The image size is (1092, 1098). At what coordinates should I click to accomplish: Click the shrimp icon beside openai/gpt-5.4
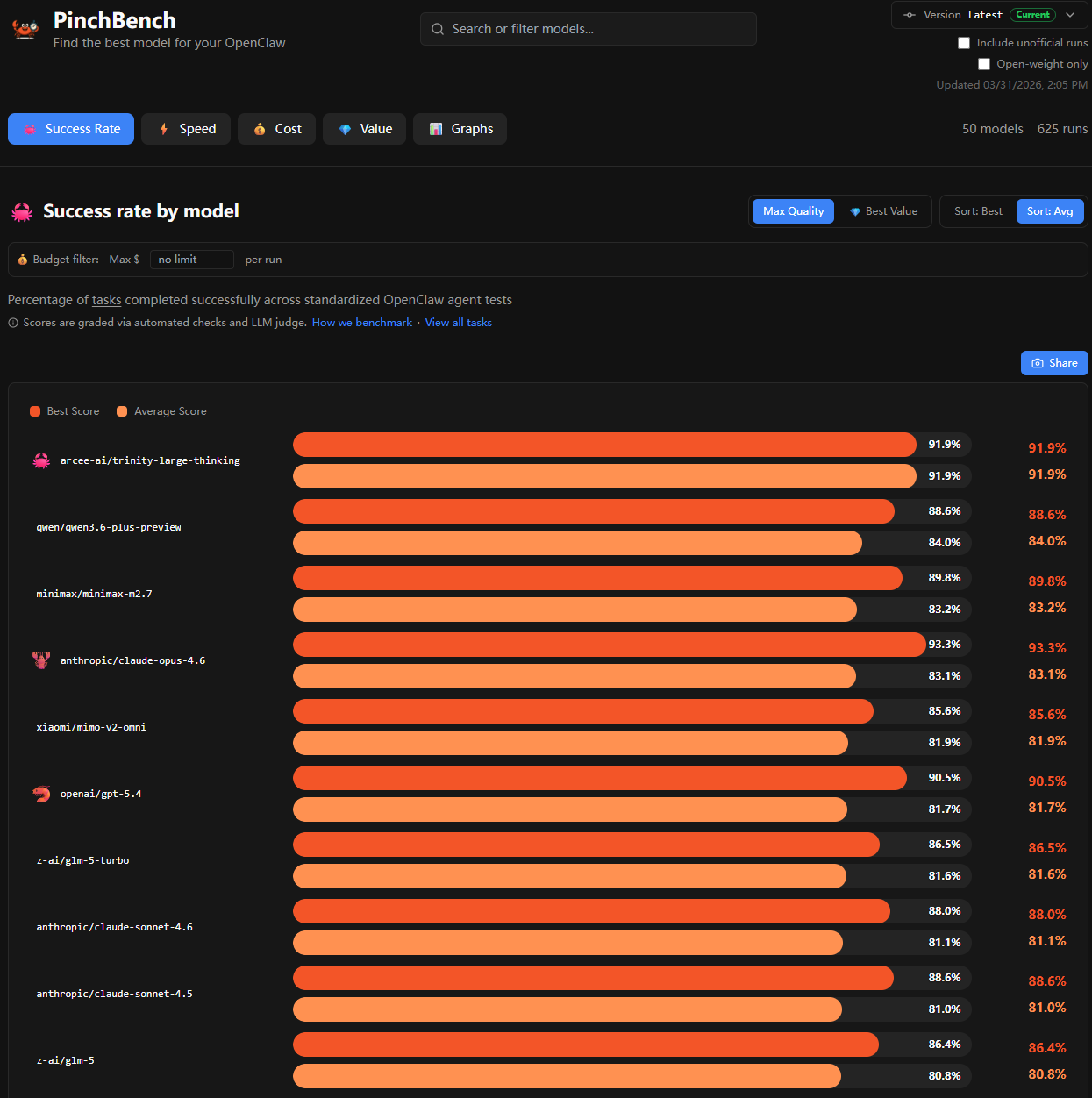[x=41, y=795]
